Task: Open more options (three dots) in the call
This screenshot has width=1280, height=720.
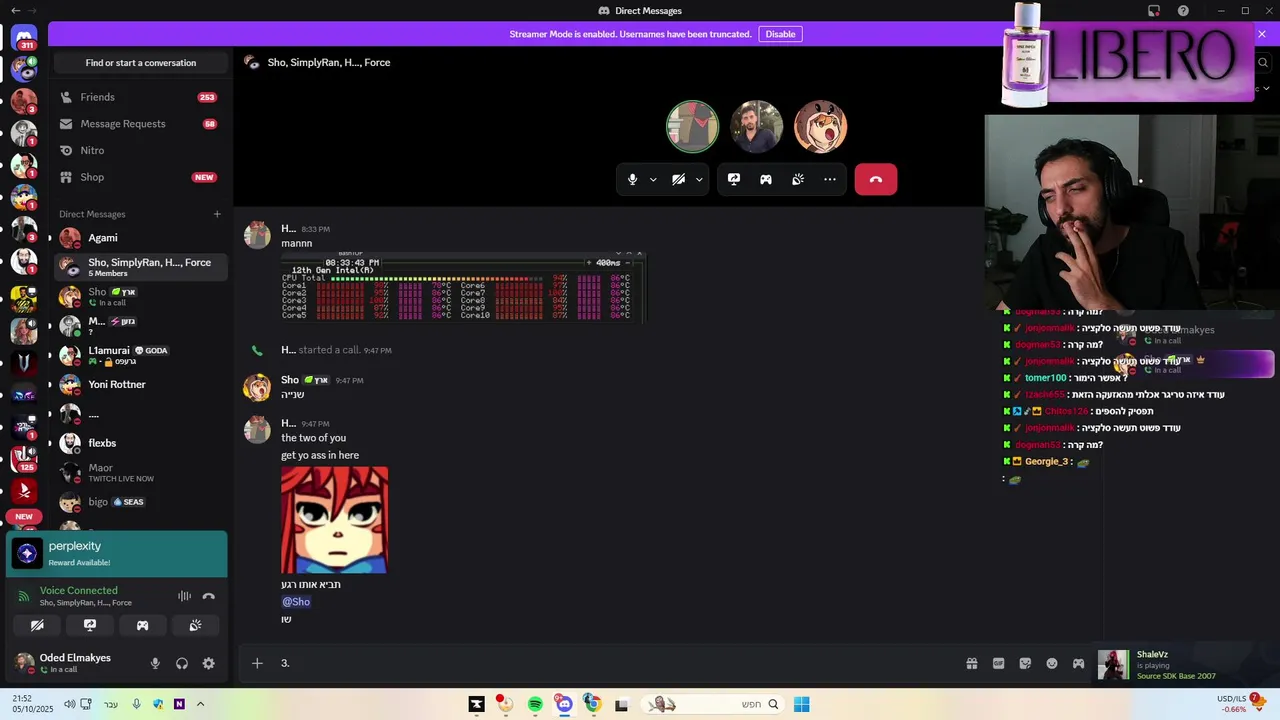Action: pos(830,179)
